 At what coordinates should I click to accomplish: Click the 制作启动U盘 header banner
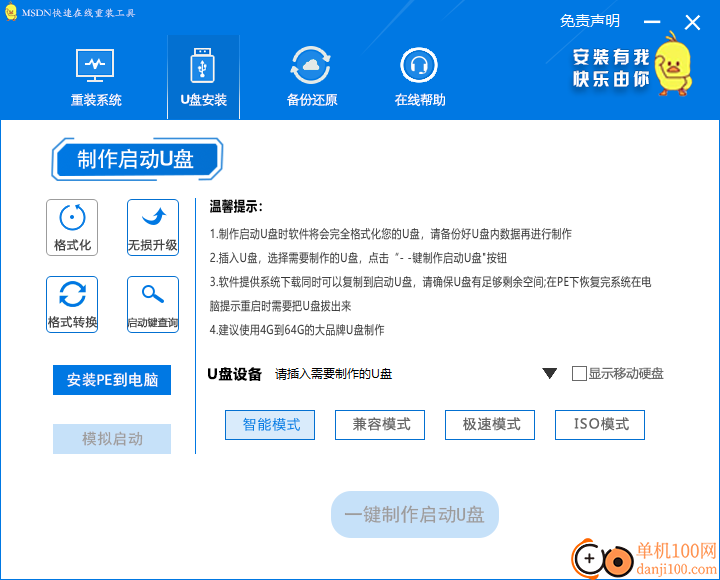coord(137,159)
